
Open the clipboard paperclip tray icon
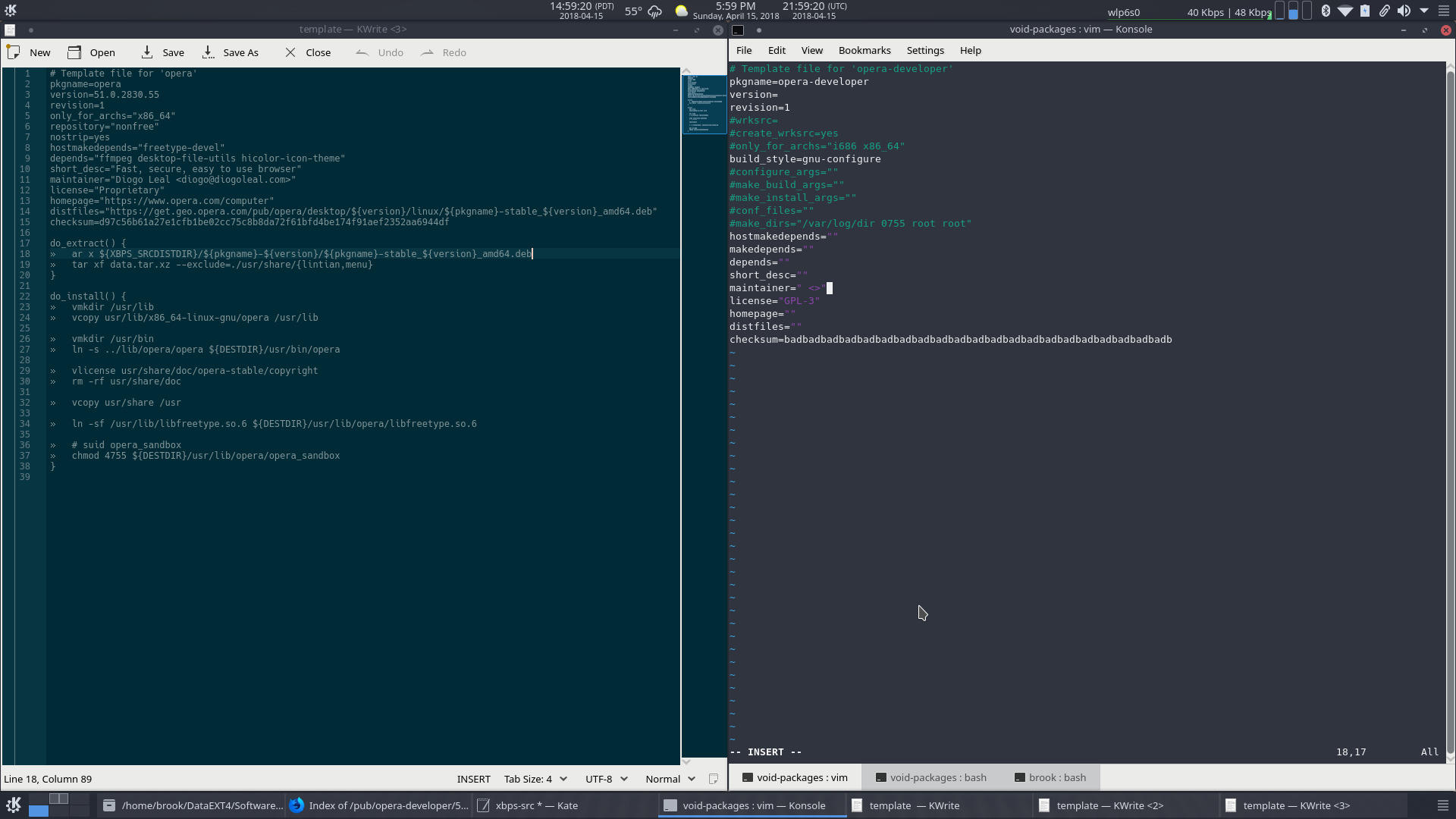(1385, 11)
